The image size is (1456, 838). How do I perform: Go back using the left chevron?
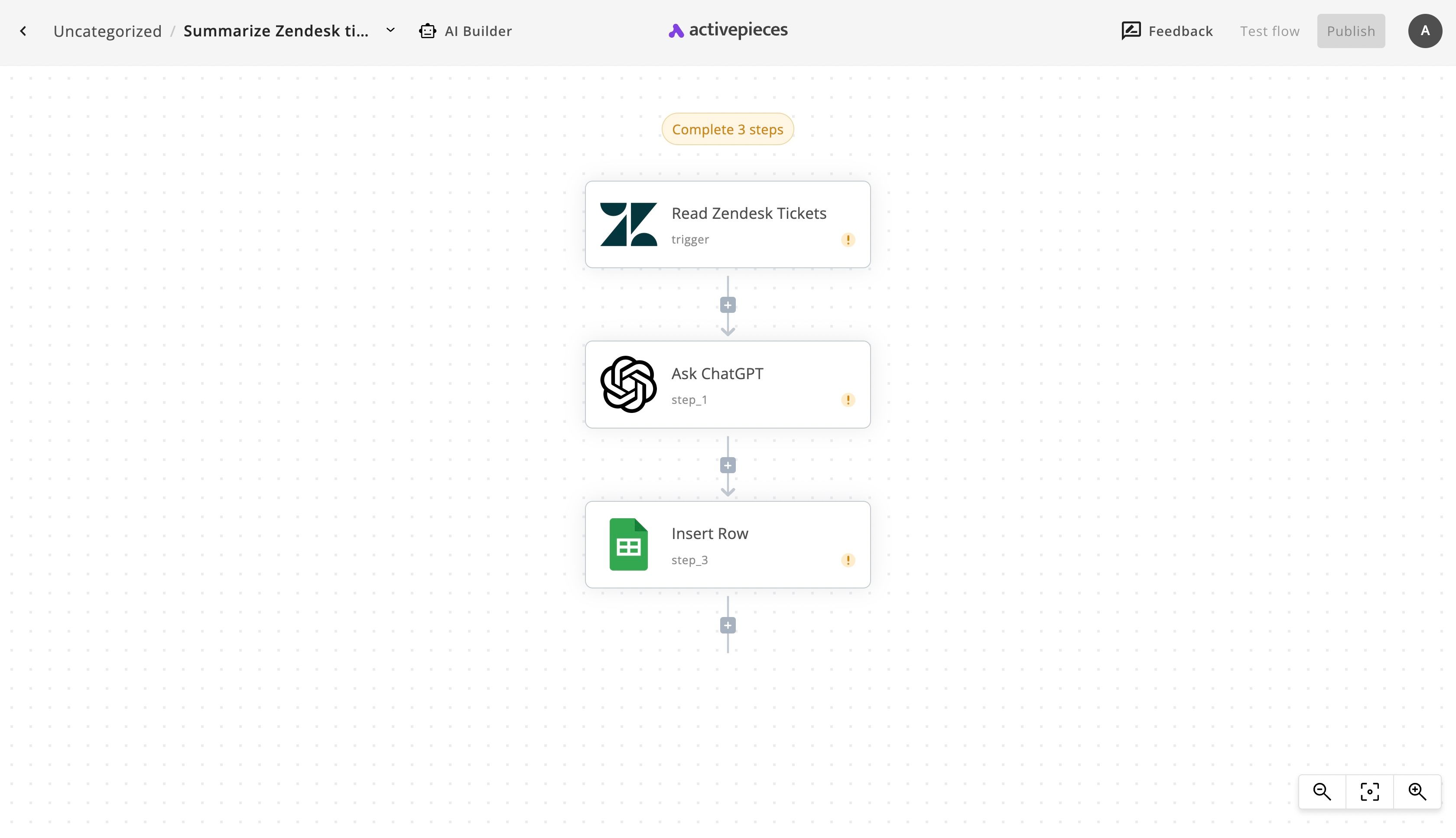[x=23, y=31]
